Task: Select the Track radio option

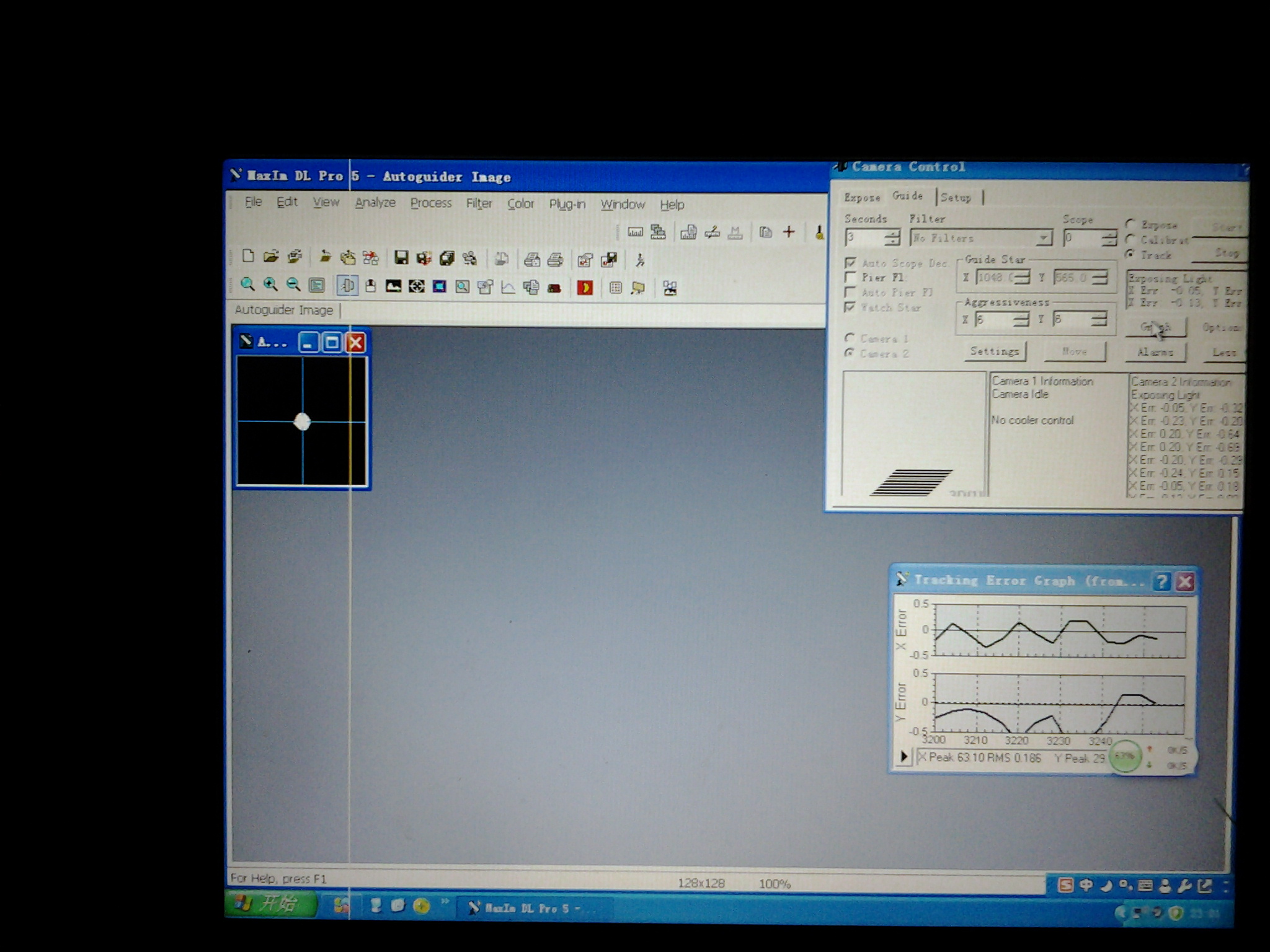Action: coord(1130,254)
